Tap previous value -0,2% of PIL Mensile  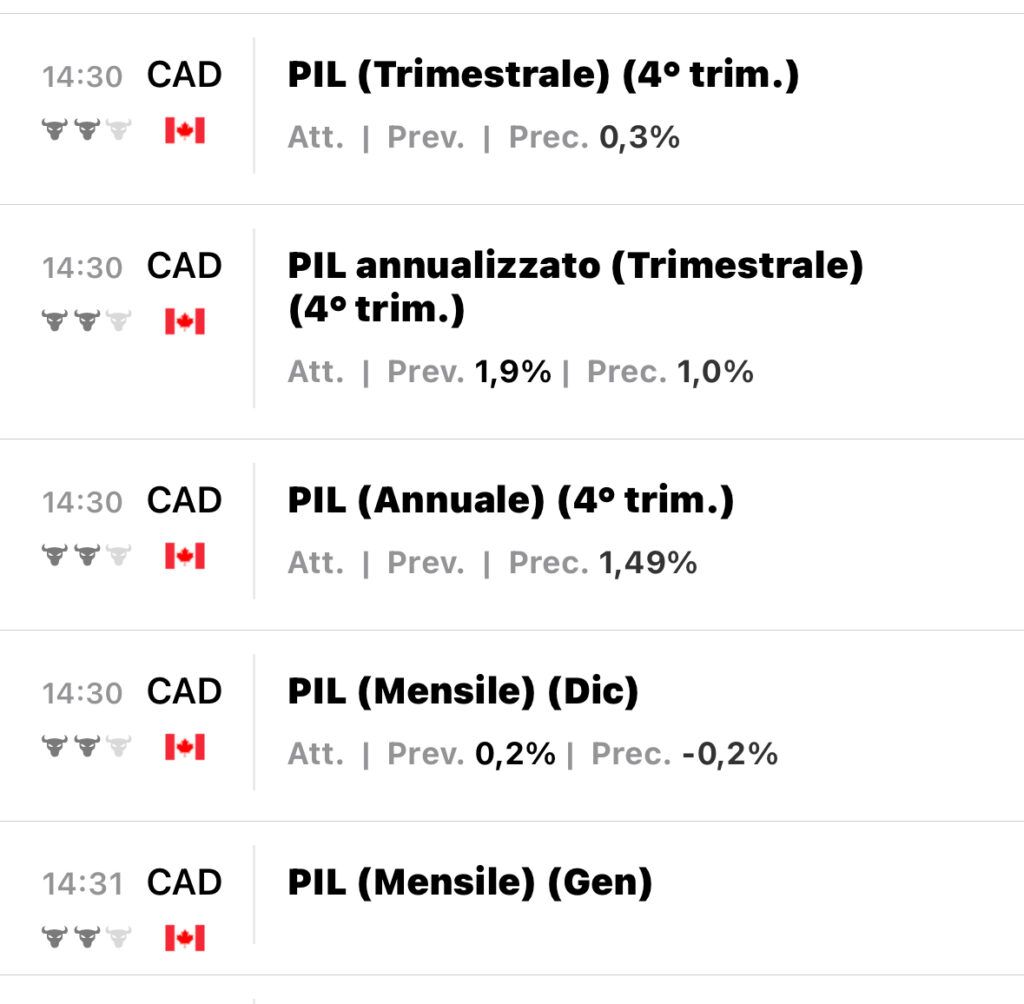tap(730, 754)
